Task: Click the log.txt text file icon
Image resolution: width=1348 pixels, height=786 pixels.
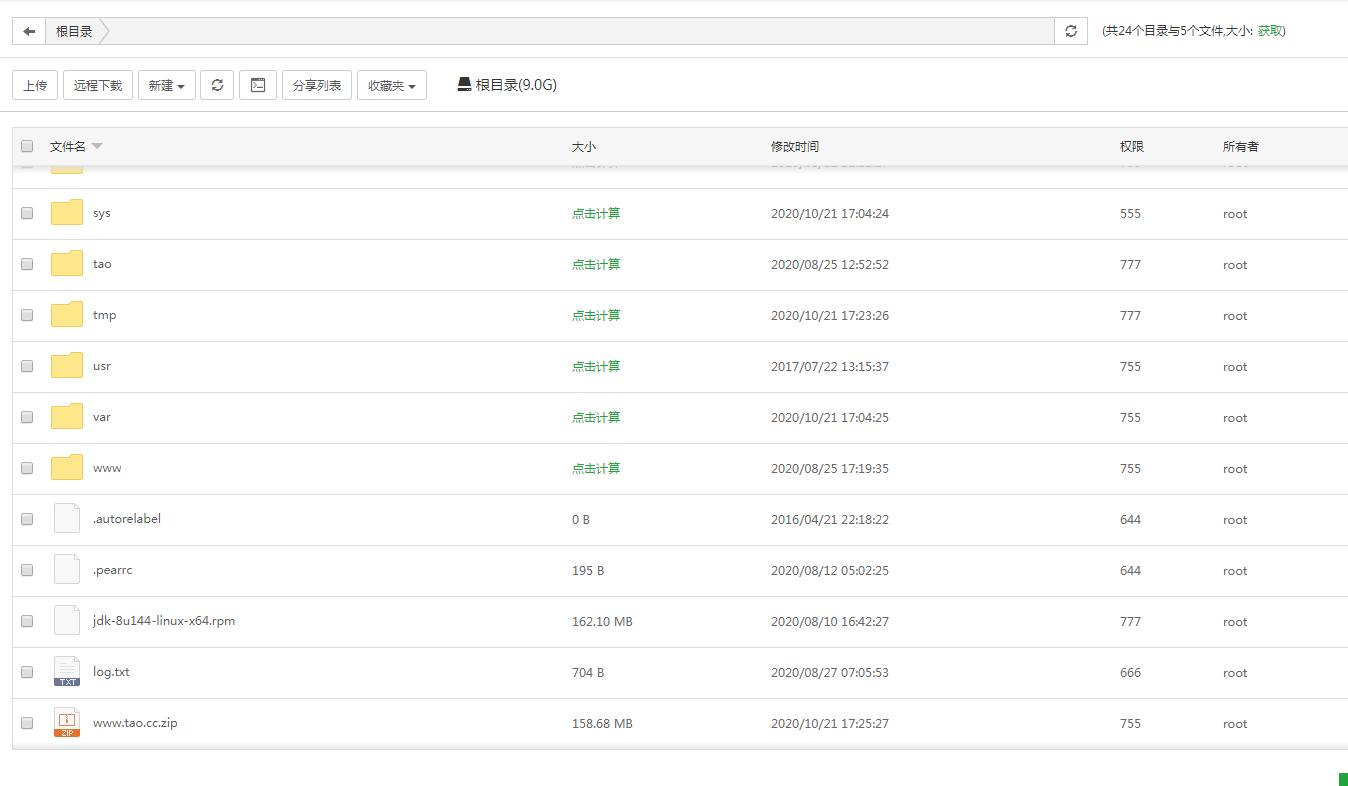Action: pos(67,672)
